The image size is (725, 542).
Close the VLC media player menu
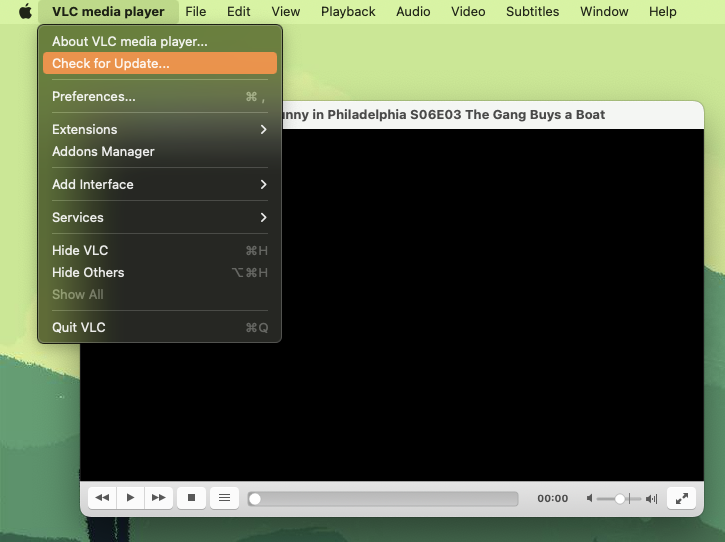(x=108, y=11)
